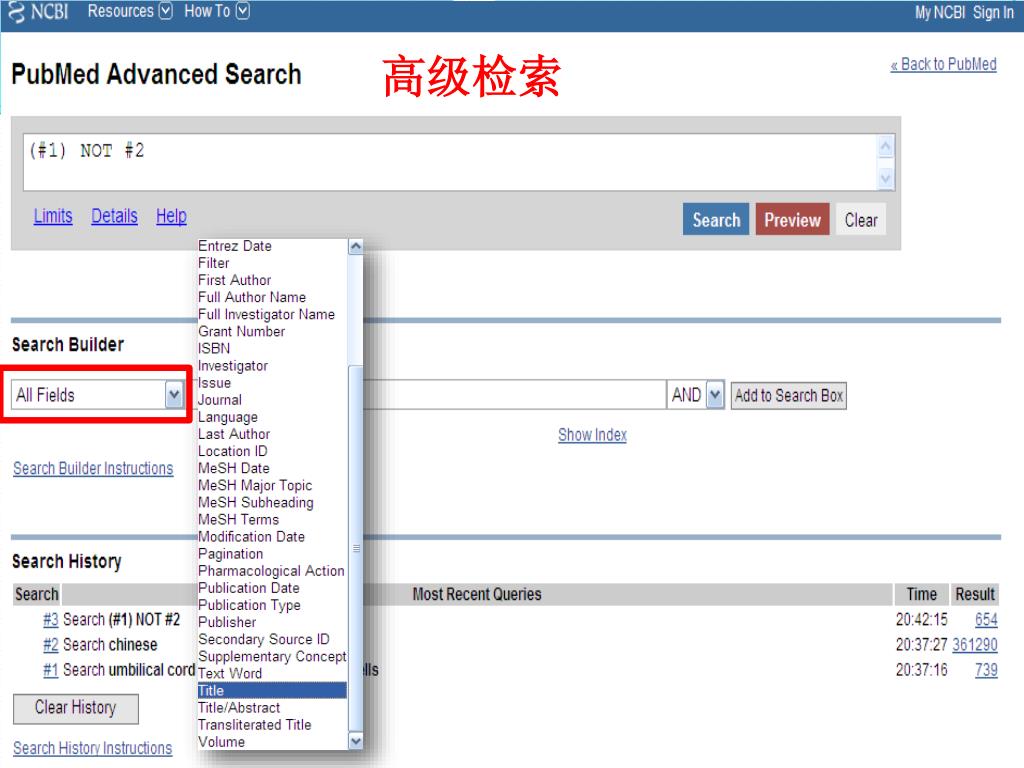The width and height of the screenshot is (1024, 768).
Task: Open the All Fields dropdown
Action: [x=97, y=395]
